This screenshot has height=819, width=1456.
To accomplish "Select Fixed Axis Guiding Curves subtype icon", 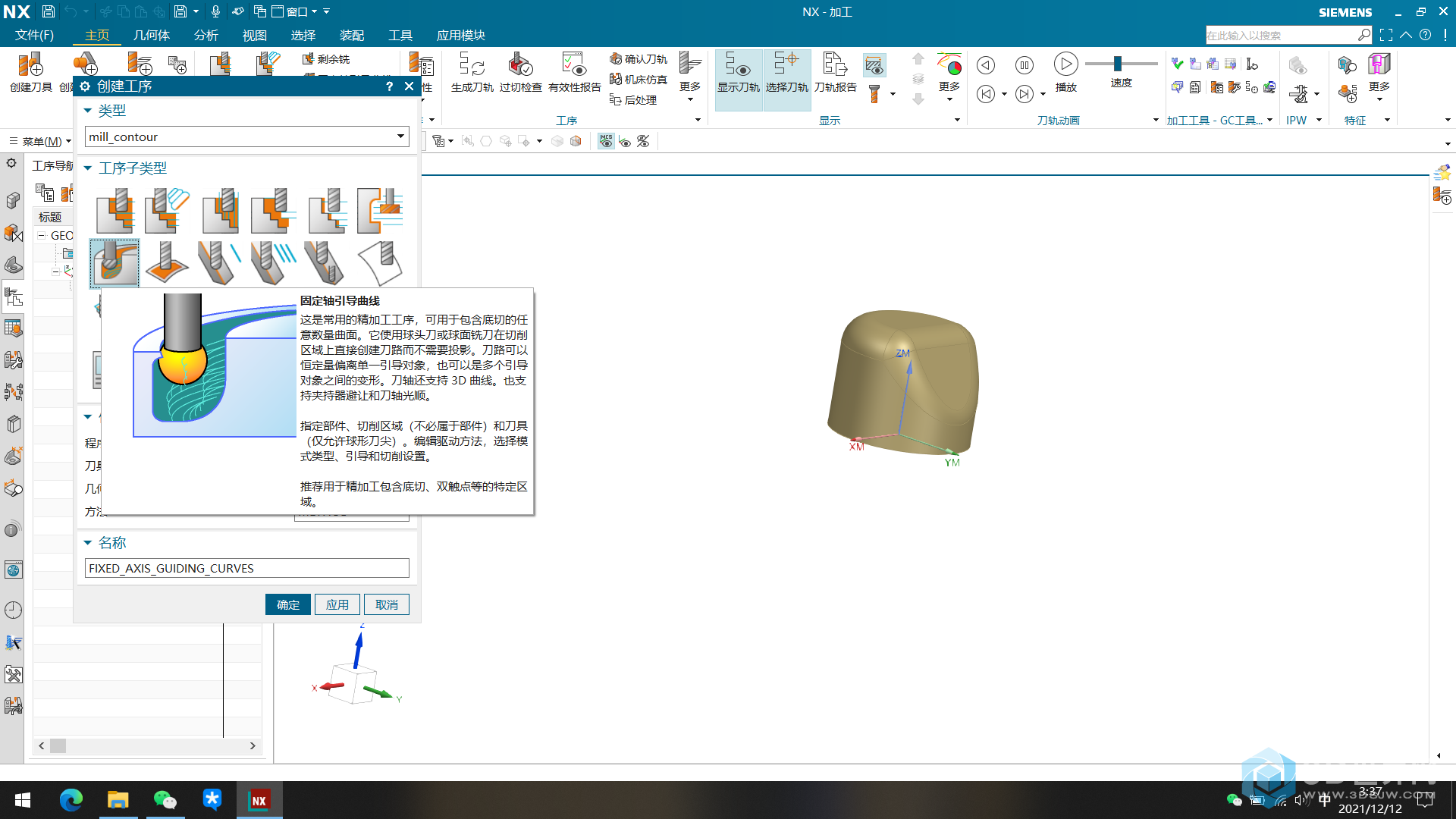I will pyautogui.click(x=115, y=263).
